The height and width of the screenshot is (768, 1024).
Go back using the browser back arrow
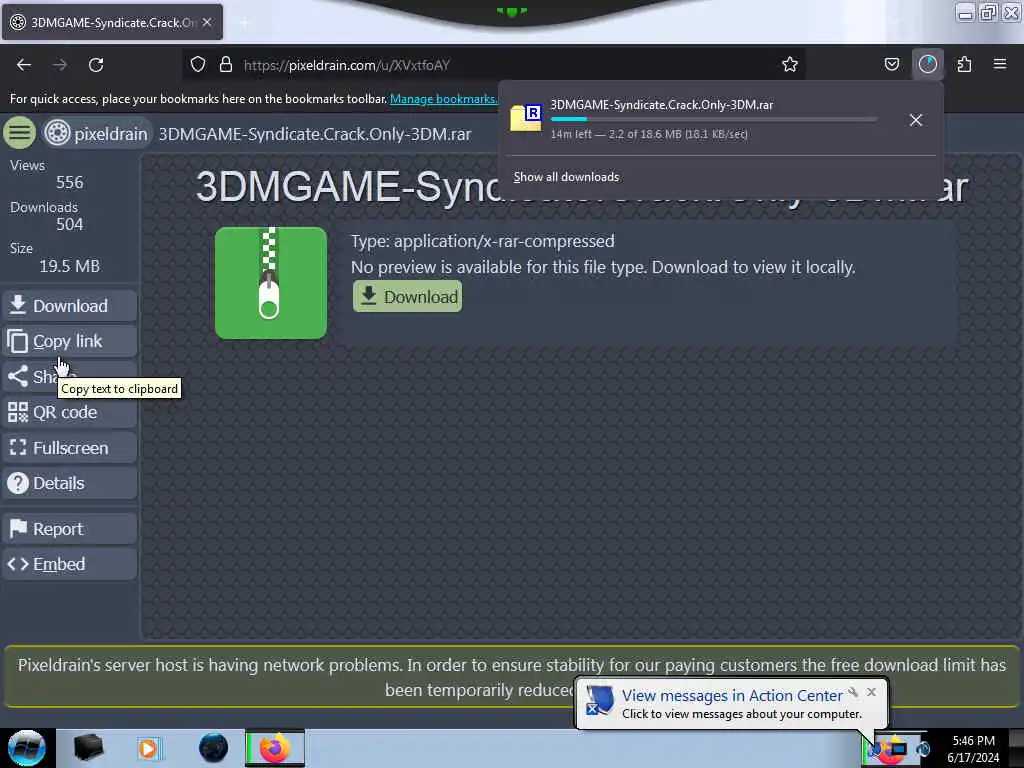[x=24, y=65]
